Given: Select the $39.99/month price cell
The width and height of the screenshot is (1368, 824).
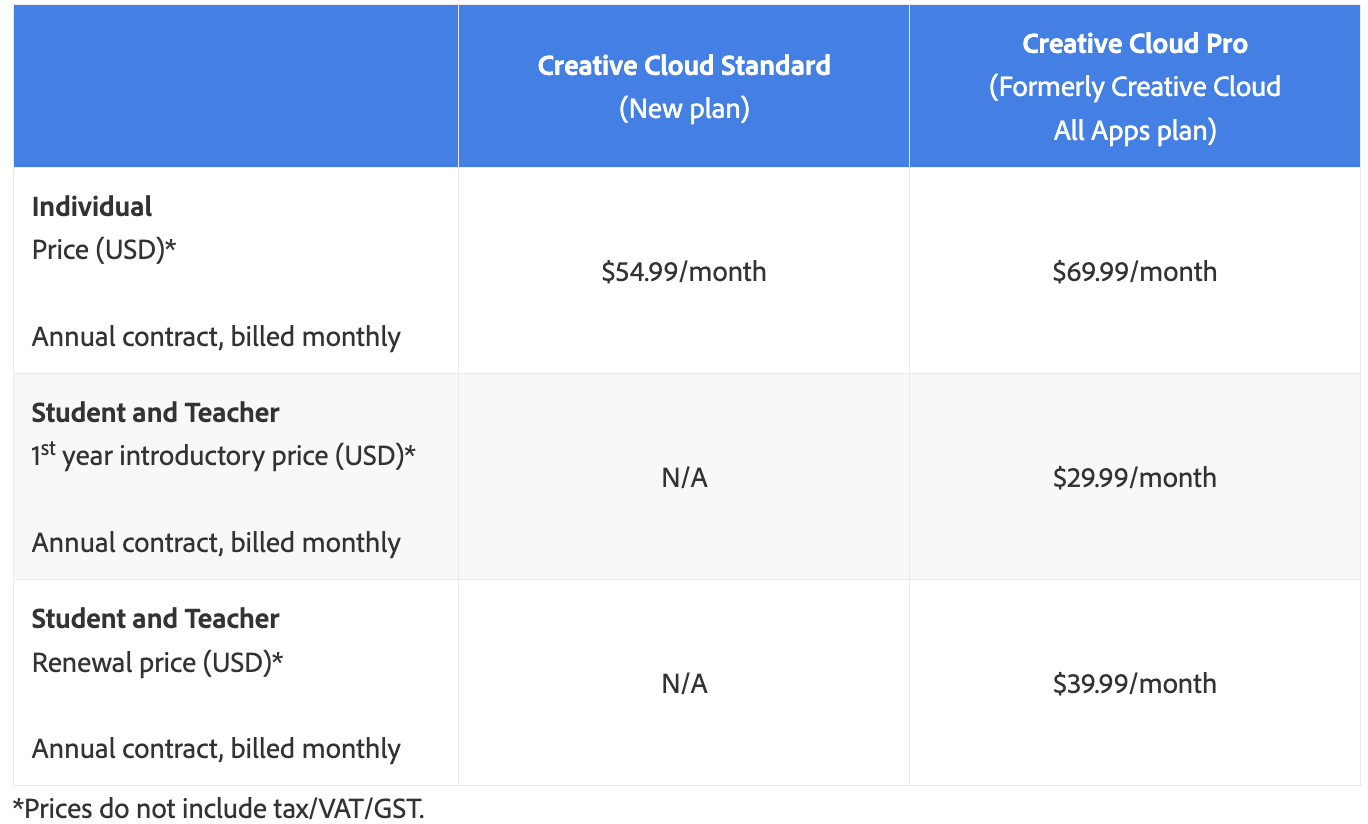Looking at the screenshot, I should (x=1135, y=684).
